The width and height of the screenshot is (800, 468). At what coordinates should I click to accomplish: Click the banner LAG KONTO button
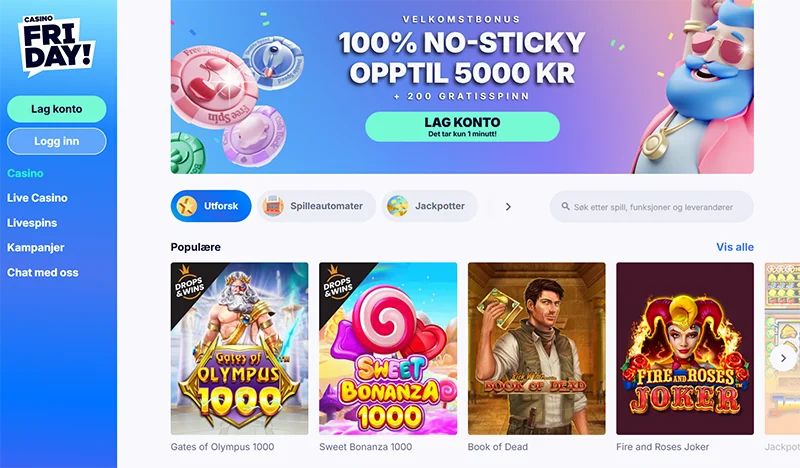pos(462,127)
